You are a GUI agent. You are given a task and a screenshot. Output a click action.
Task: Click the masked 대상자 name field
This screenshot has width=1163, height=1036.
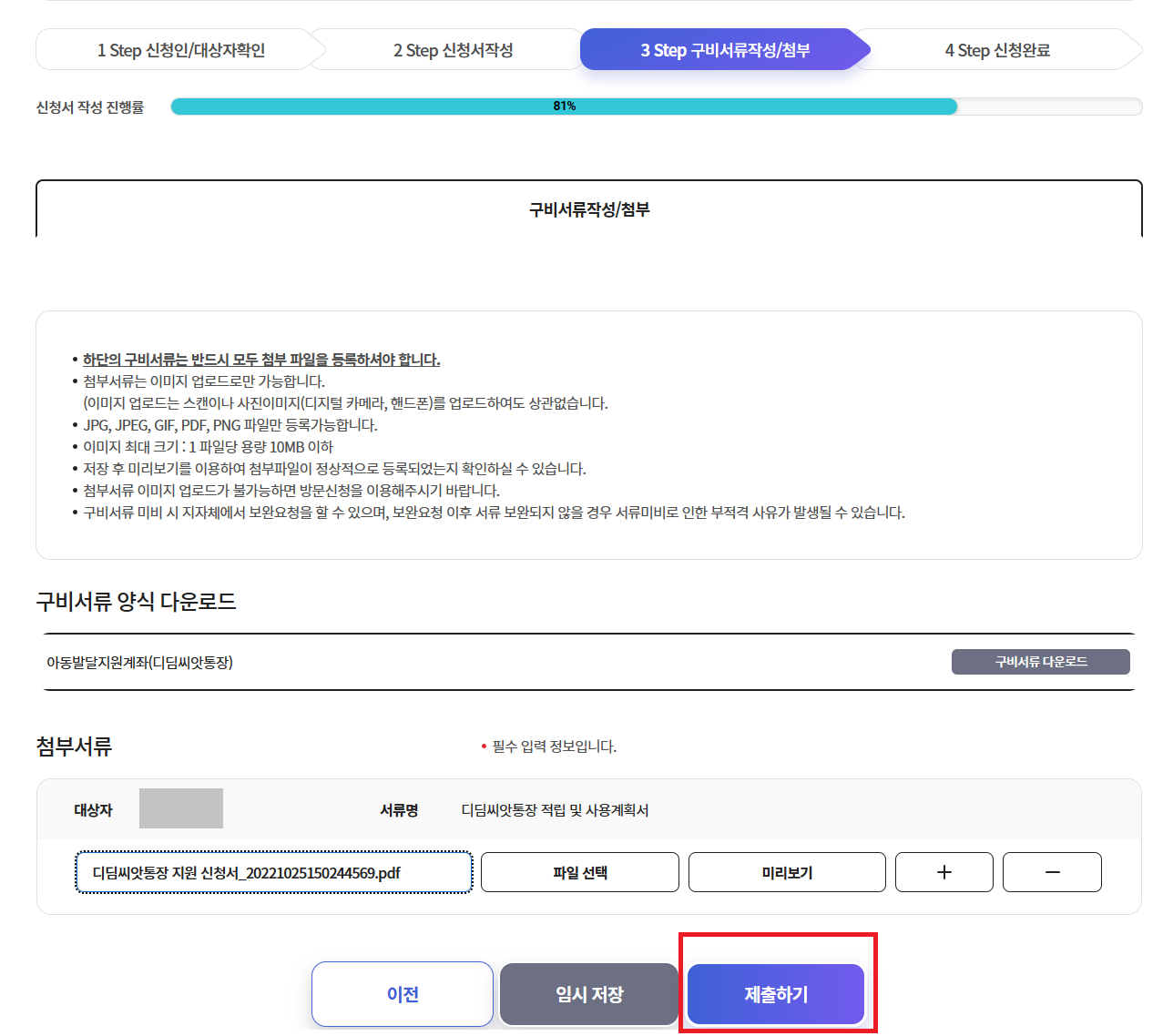coord(180,808)
